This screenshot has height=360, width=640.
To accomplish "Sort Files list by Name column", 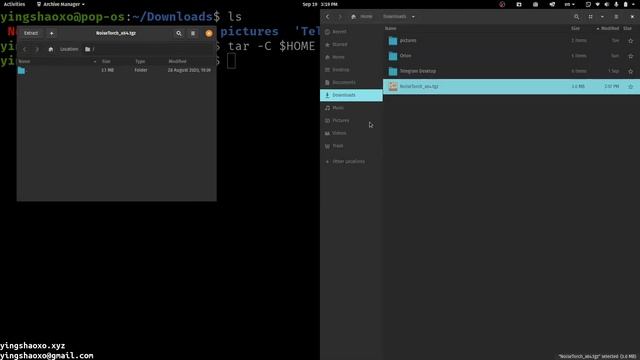I will tap(391, 29).
